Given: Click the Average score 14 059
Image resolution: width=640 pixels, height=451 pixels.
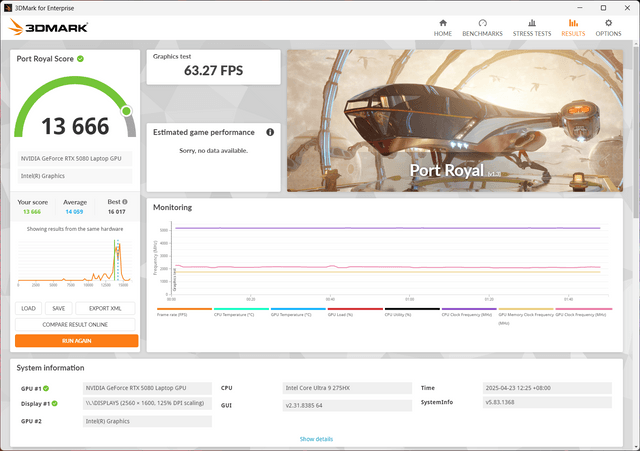Looking at the screenshot, I should point(74,212).
